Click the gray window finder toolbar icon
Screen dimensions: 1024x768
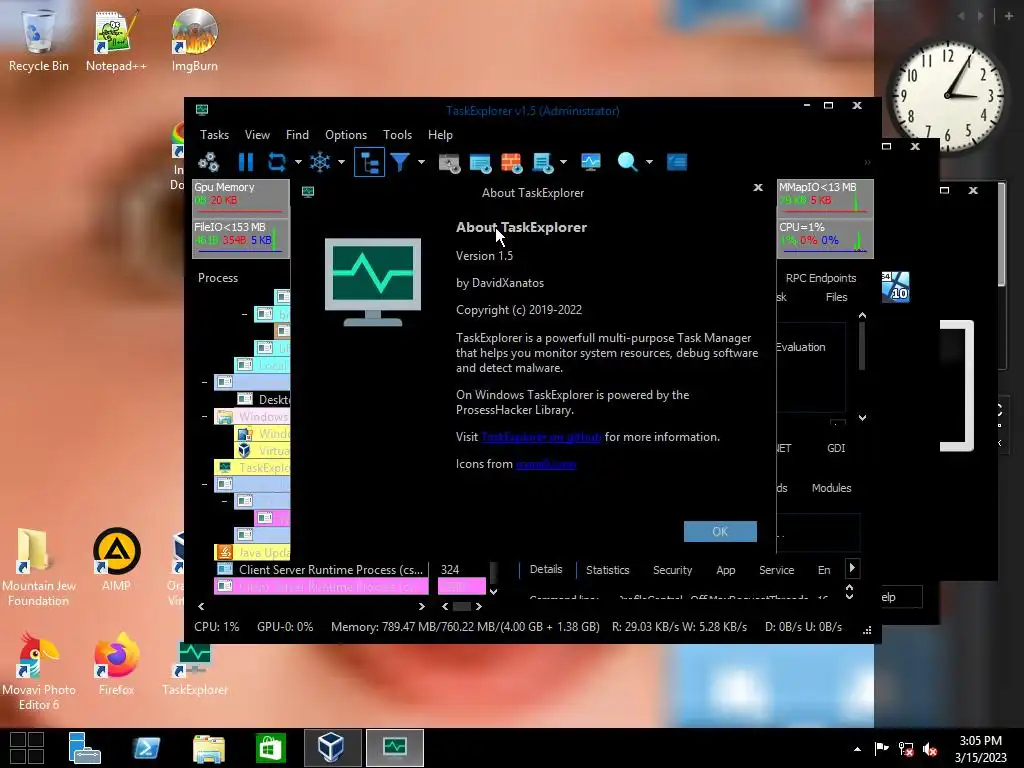449,163
